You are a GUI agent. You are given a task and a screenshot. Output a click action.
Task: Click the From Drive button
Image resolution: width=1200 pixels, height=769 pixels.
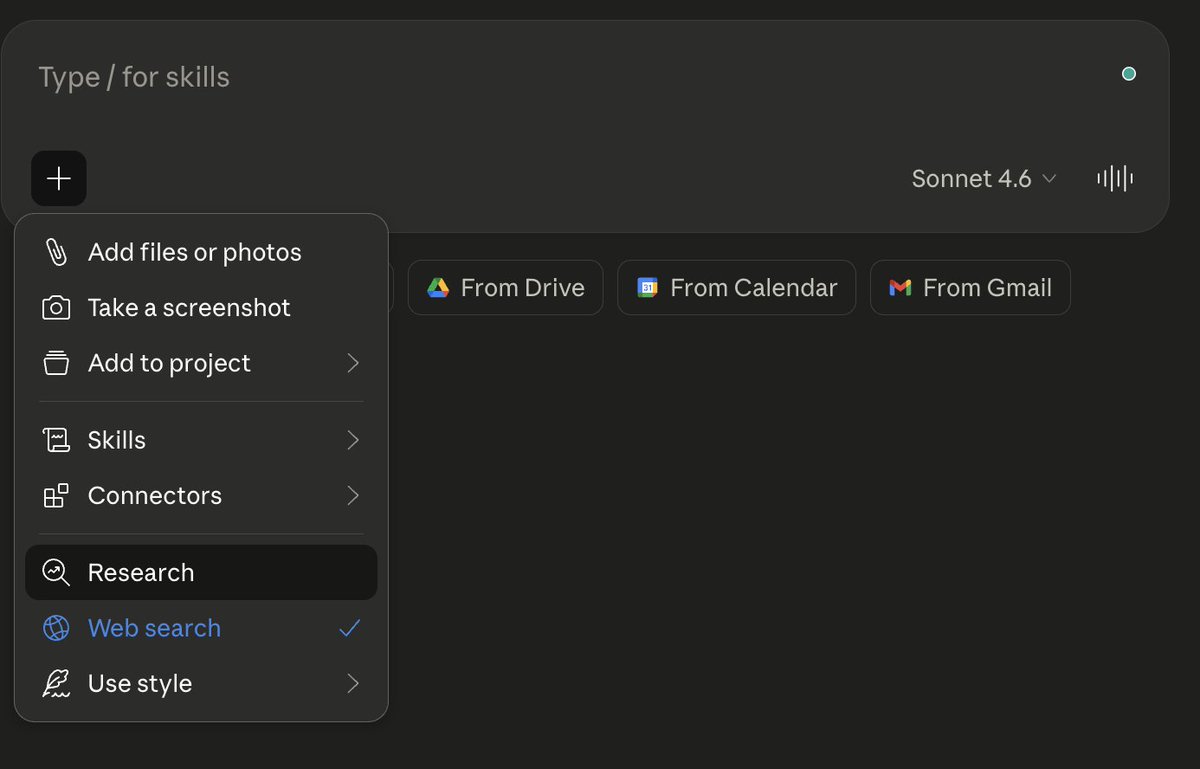pos(505,288)
